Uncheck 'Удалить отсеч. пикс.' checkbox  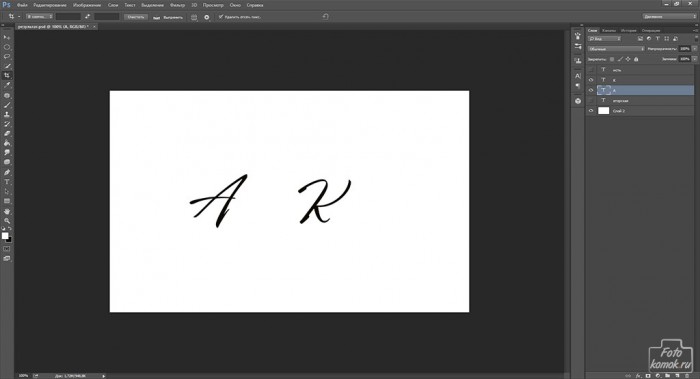tap(221, 17)
